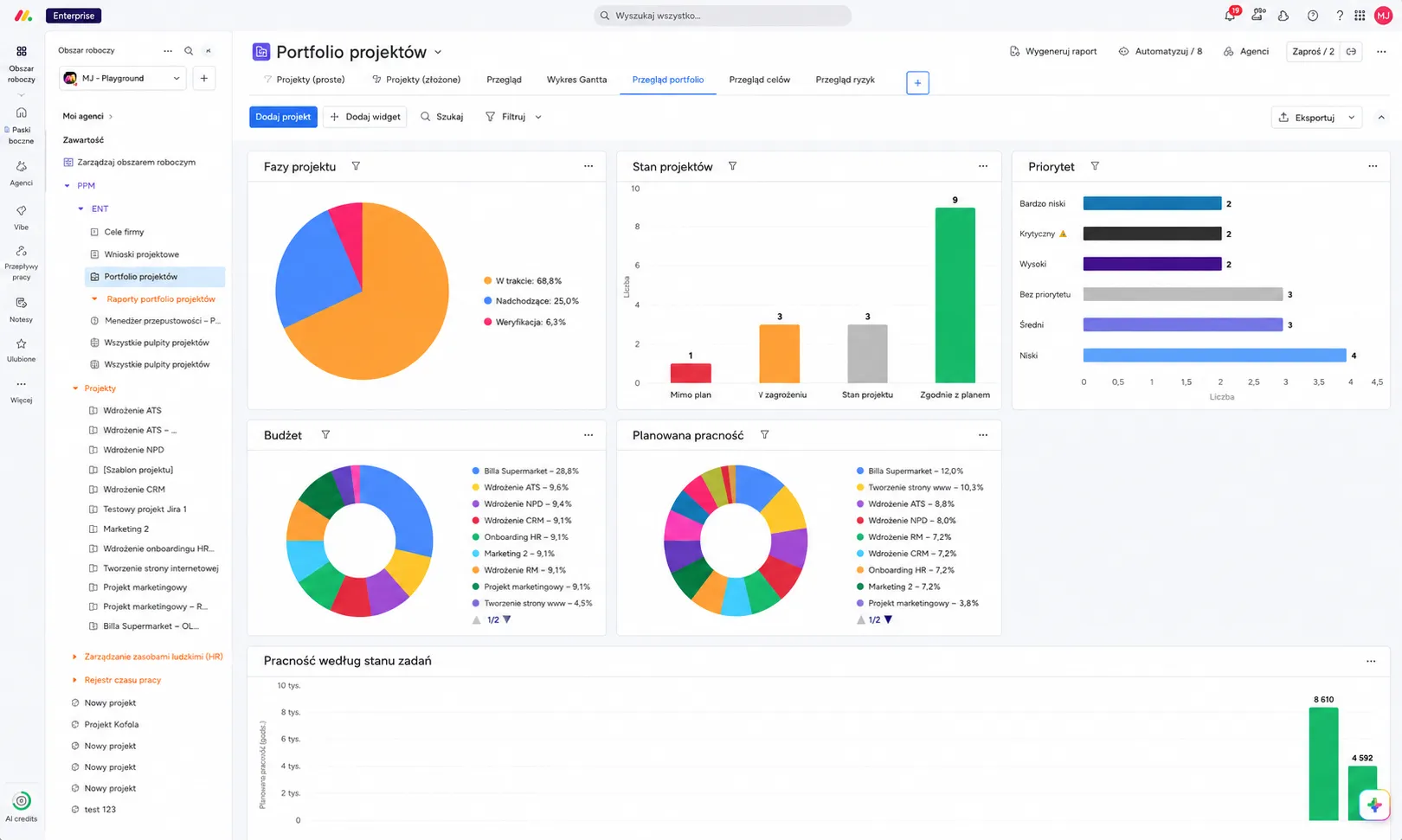Open the apps grid icon in header
Viewport: 1402px width, 840px height.
tap(1360, 16)
